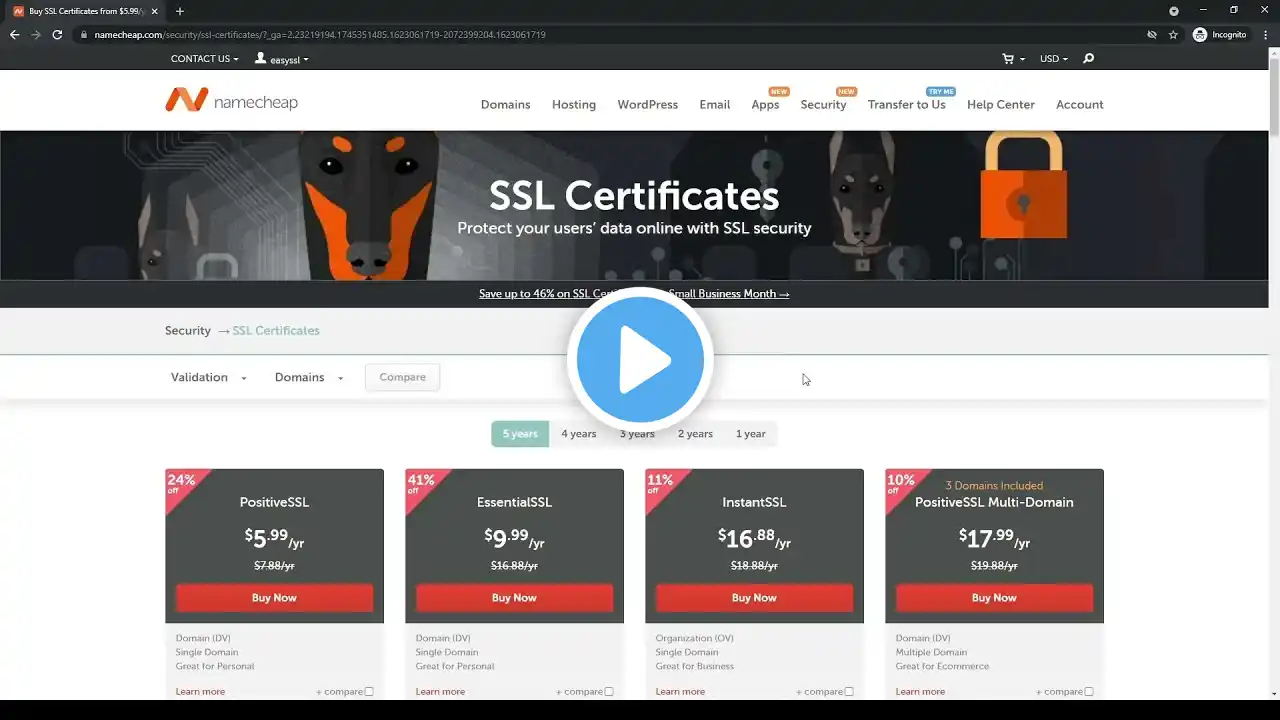Click the Security breadcrumb link
1280x720 pixels.
point(188,330)
